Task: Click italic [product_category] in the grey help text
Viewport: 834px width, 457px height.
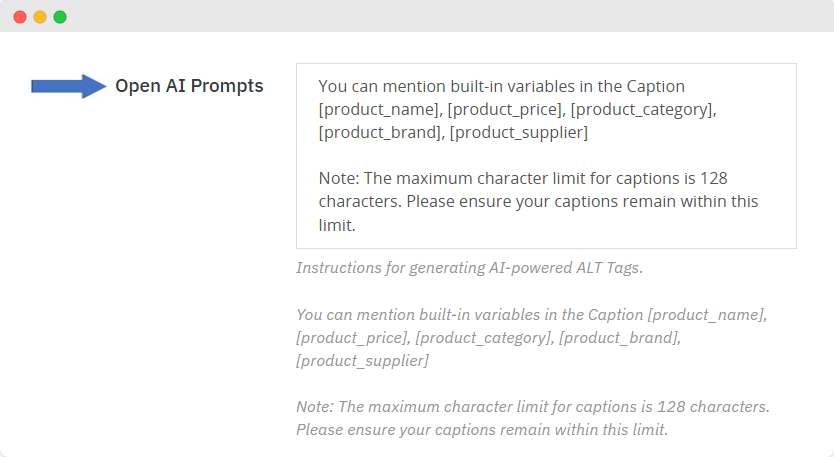Action: [x=483, y=338]
